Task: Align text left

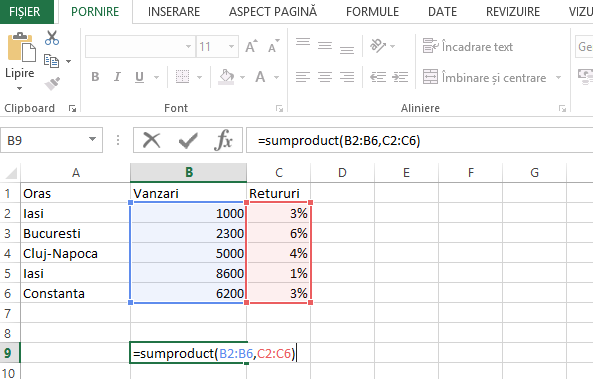Action: point(303,77)
